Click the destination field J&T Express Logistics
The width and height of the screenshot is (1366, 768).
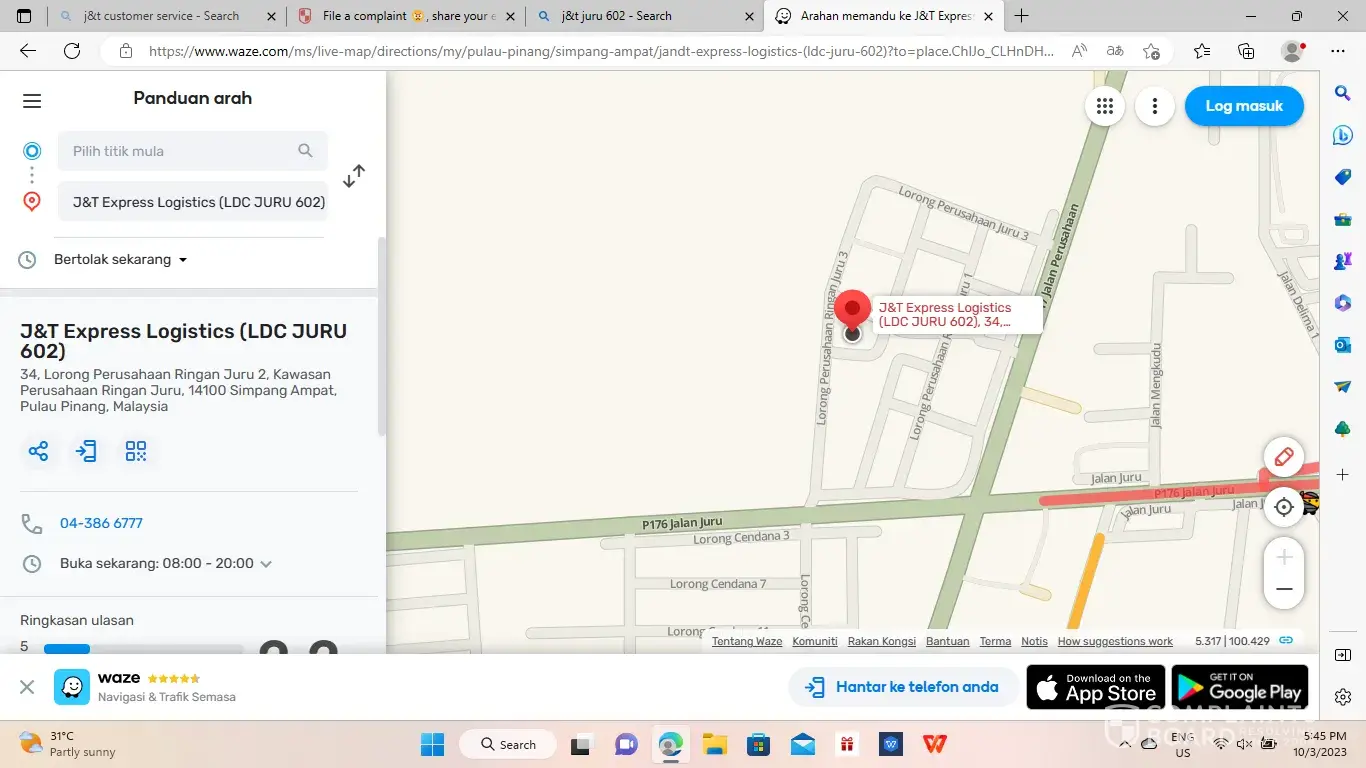(193, 202)
